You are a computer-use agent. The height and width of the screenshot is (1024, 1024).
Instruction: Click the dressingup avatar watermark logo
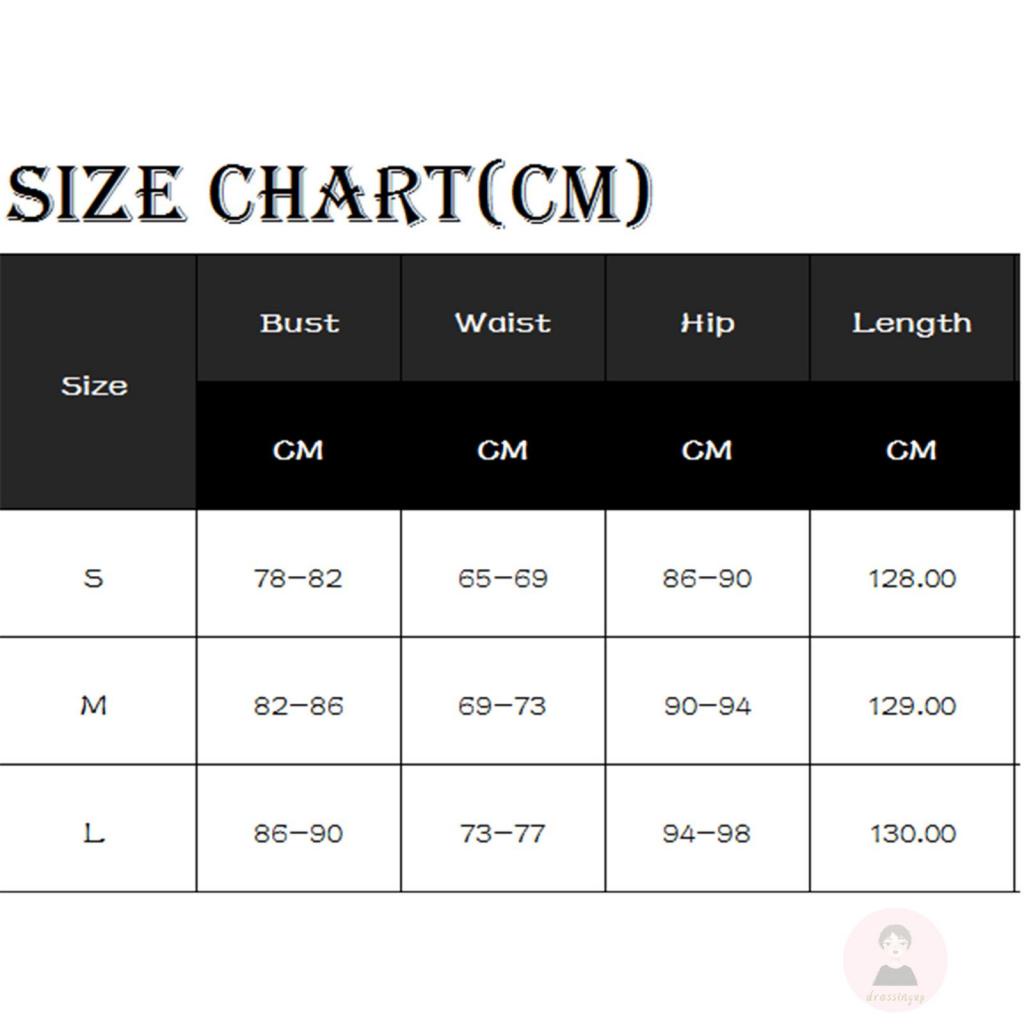[895, 959]
